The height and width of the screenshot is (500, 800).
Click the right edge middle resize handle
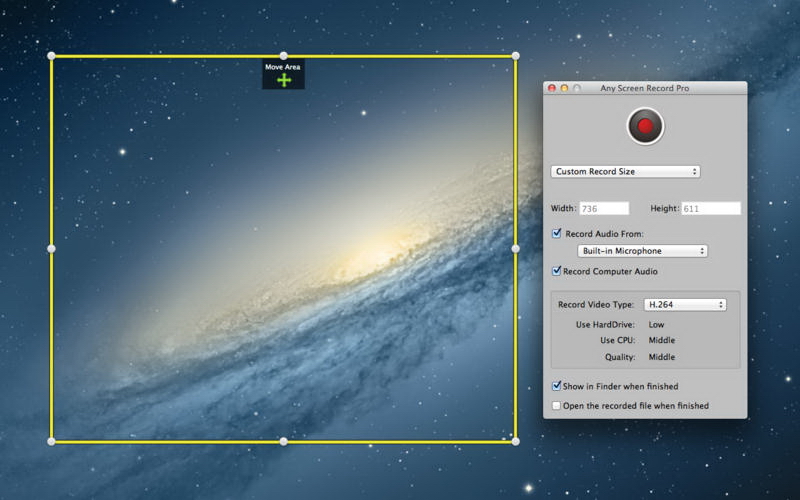tap(516, 248)
